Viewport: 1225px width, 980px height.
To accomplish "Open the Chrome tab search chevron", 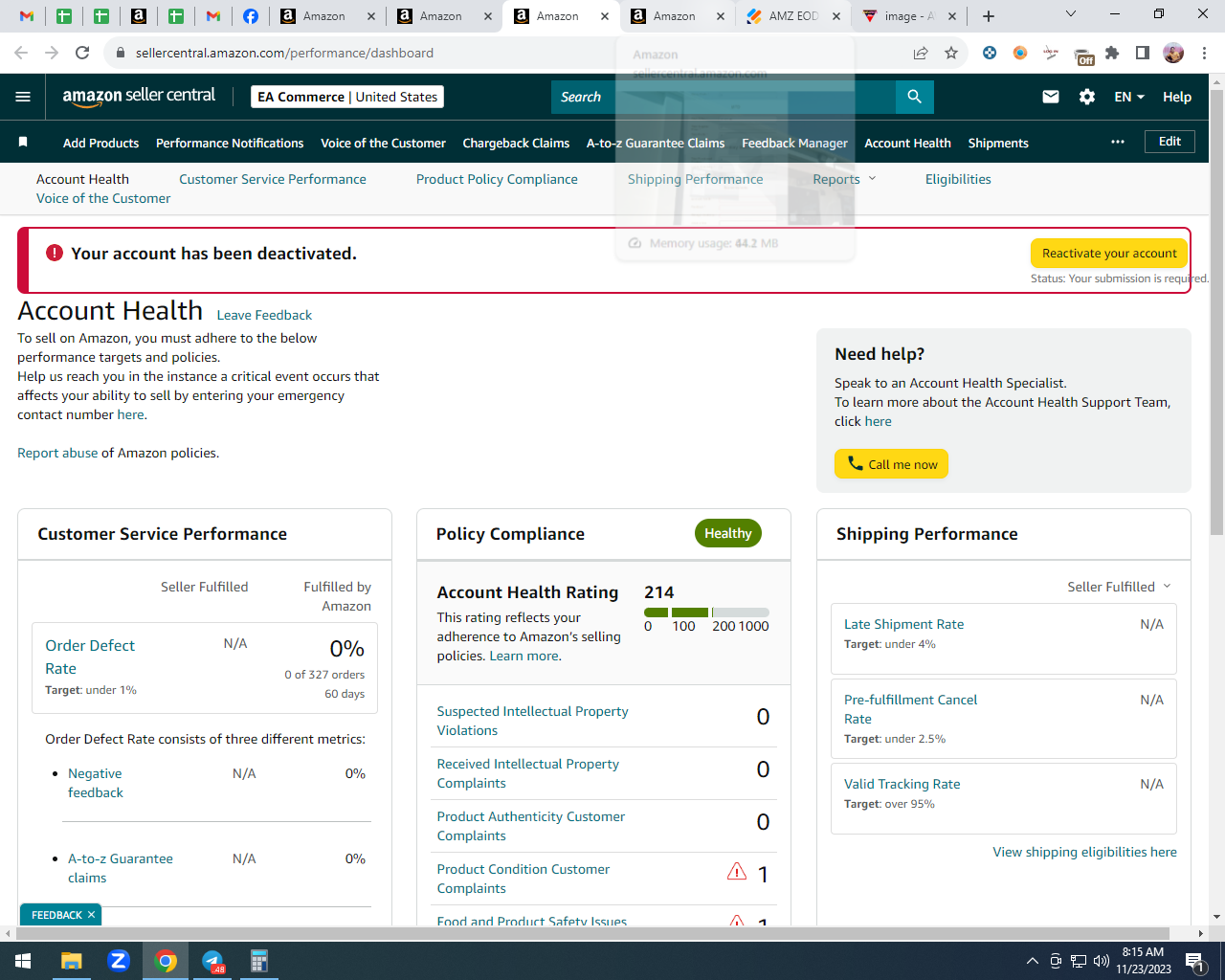I will pyautogui.click(x=1071, y=14).
